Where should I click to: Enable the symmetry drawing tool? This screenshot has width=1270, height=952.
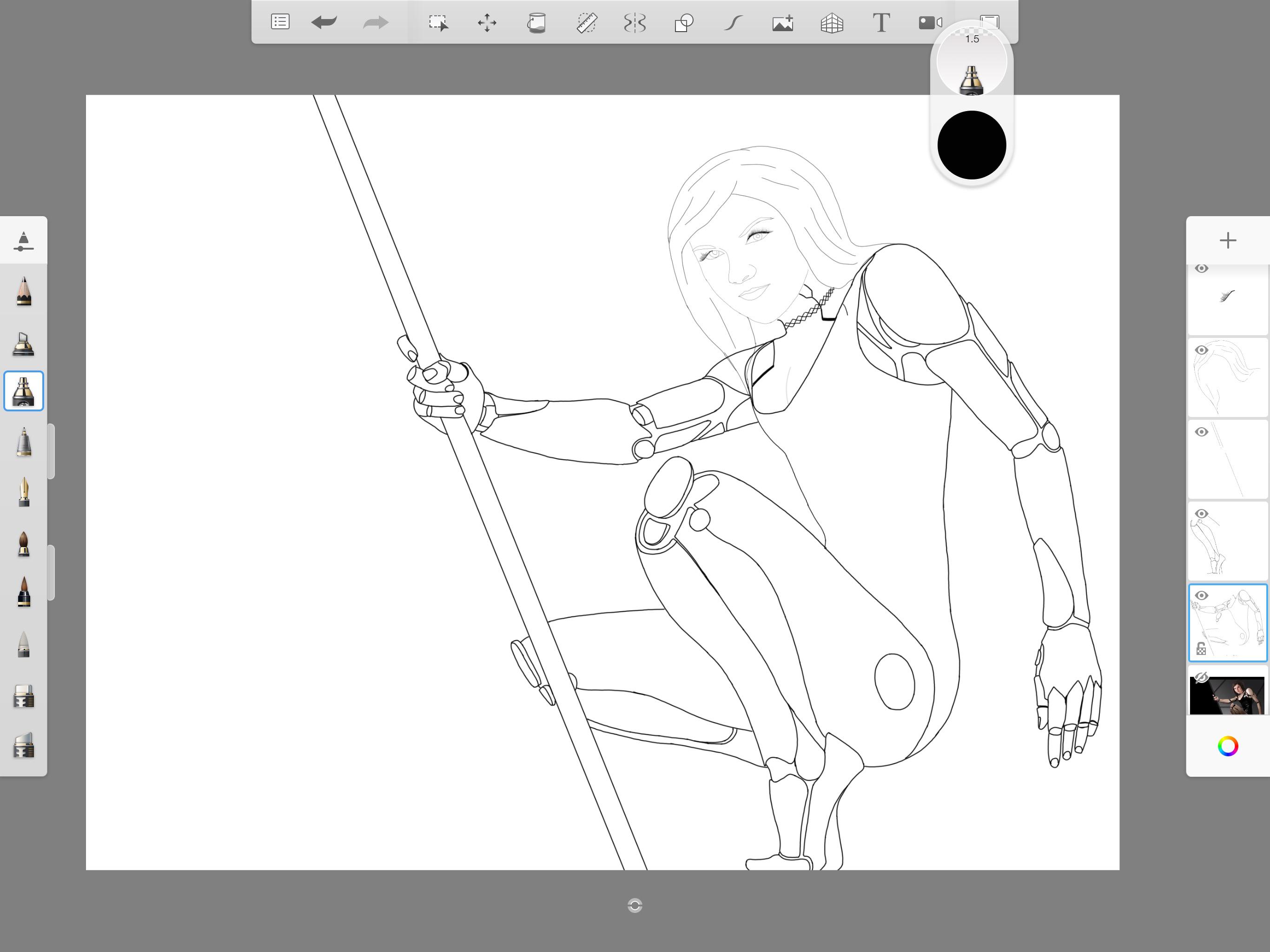click(635, 23)
